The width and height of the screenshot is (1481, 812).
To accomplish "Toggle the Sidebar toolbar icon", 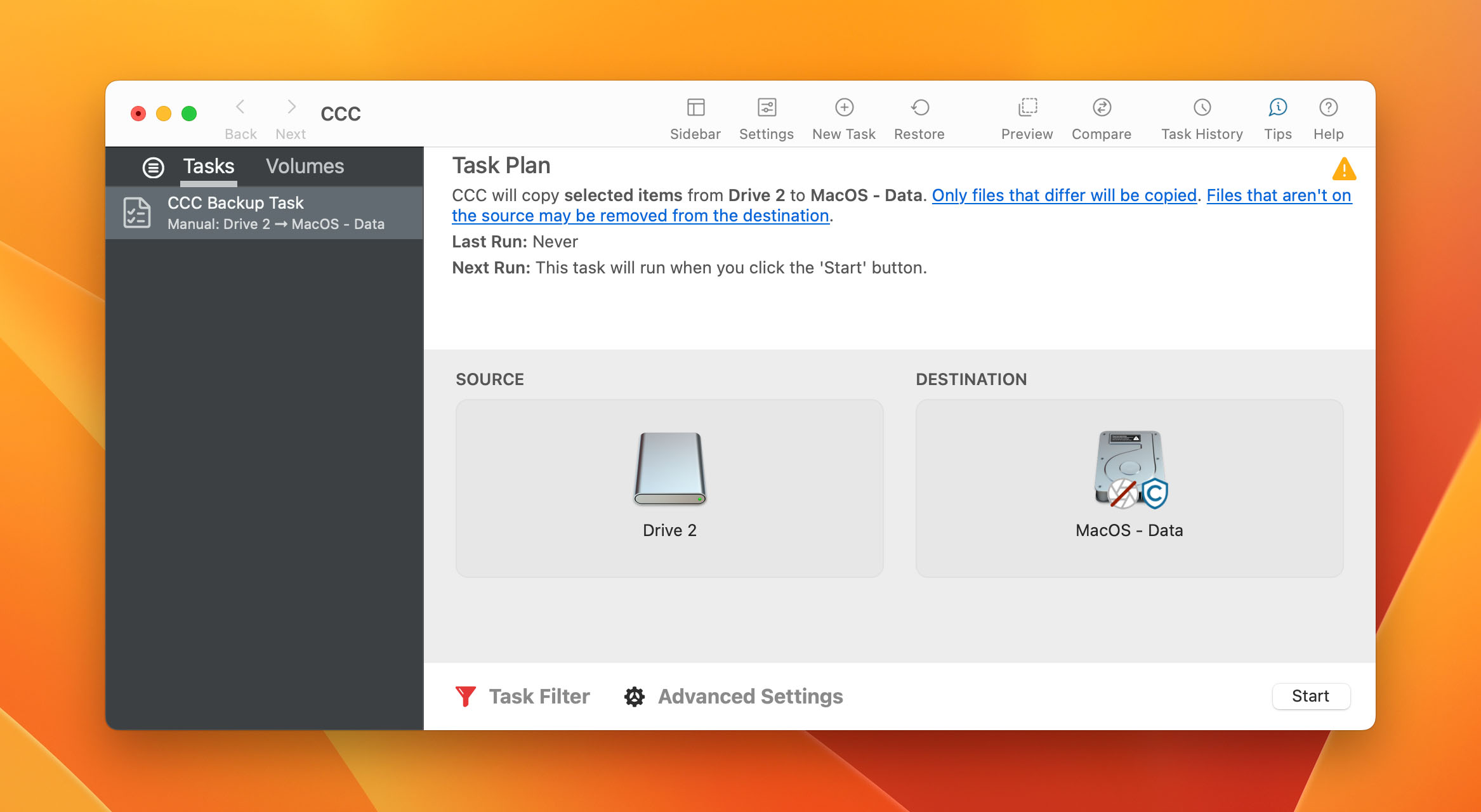I will click(x=695, y=108).
